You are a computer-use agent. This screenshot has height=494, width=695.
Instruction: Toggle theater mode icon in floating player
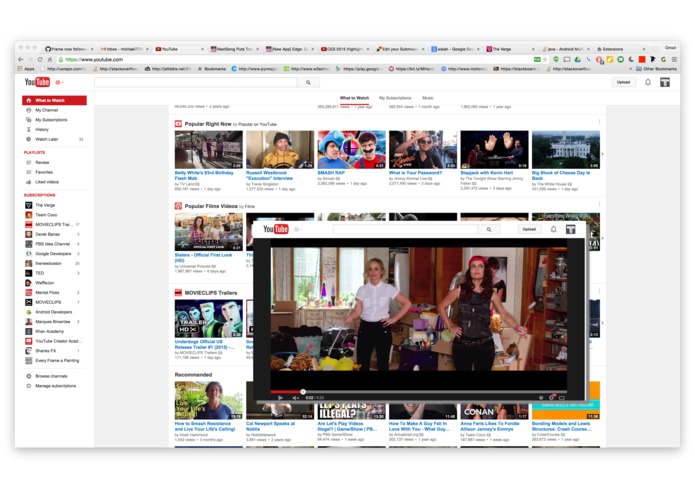(x=562, y=397)
